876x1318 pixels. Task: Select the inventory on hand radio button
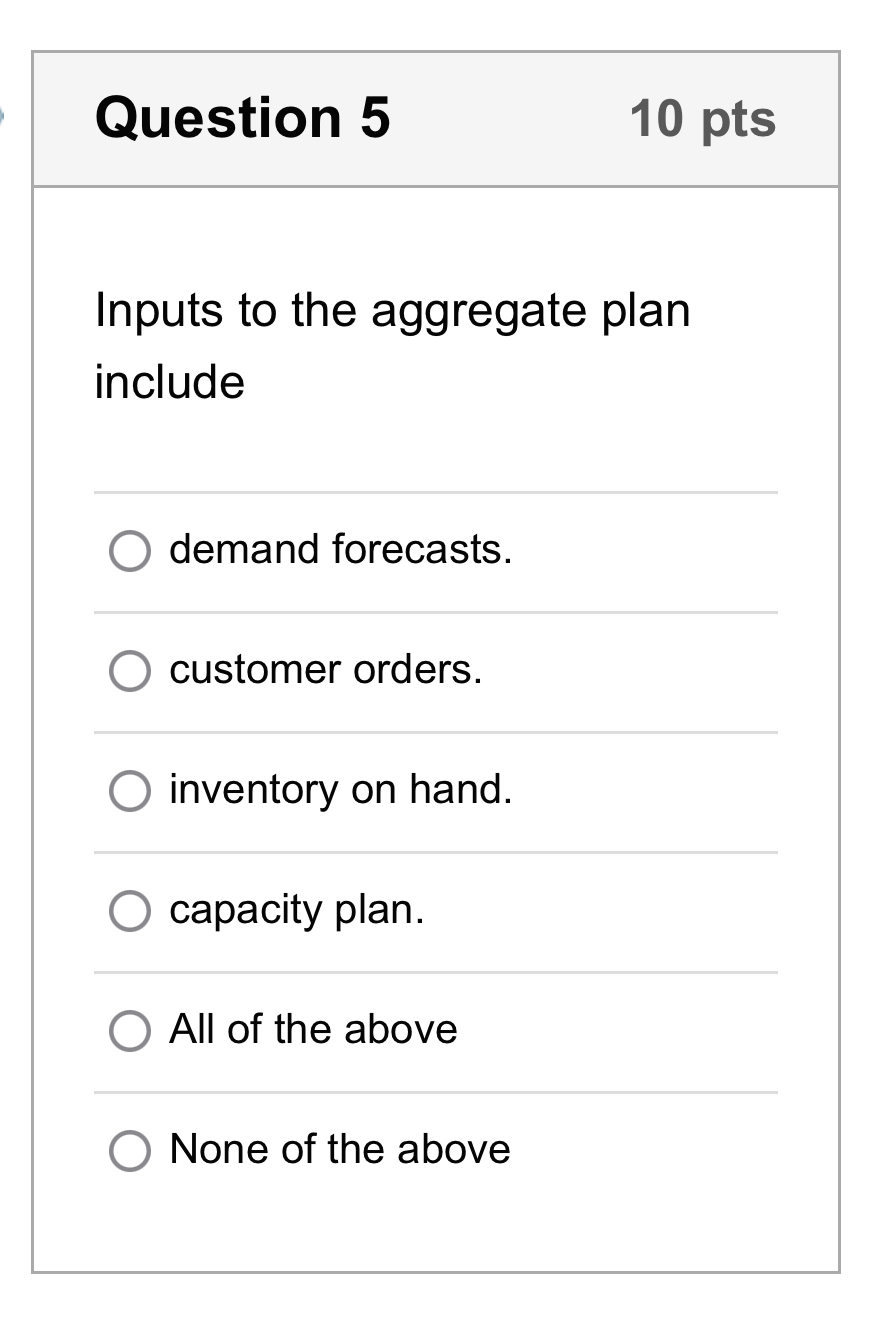[x=129, y=790]
